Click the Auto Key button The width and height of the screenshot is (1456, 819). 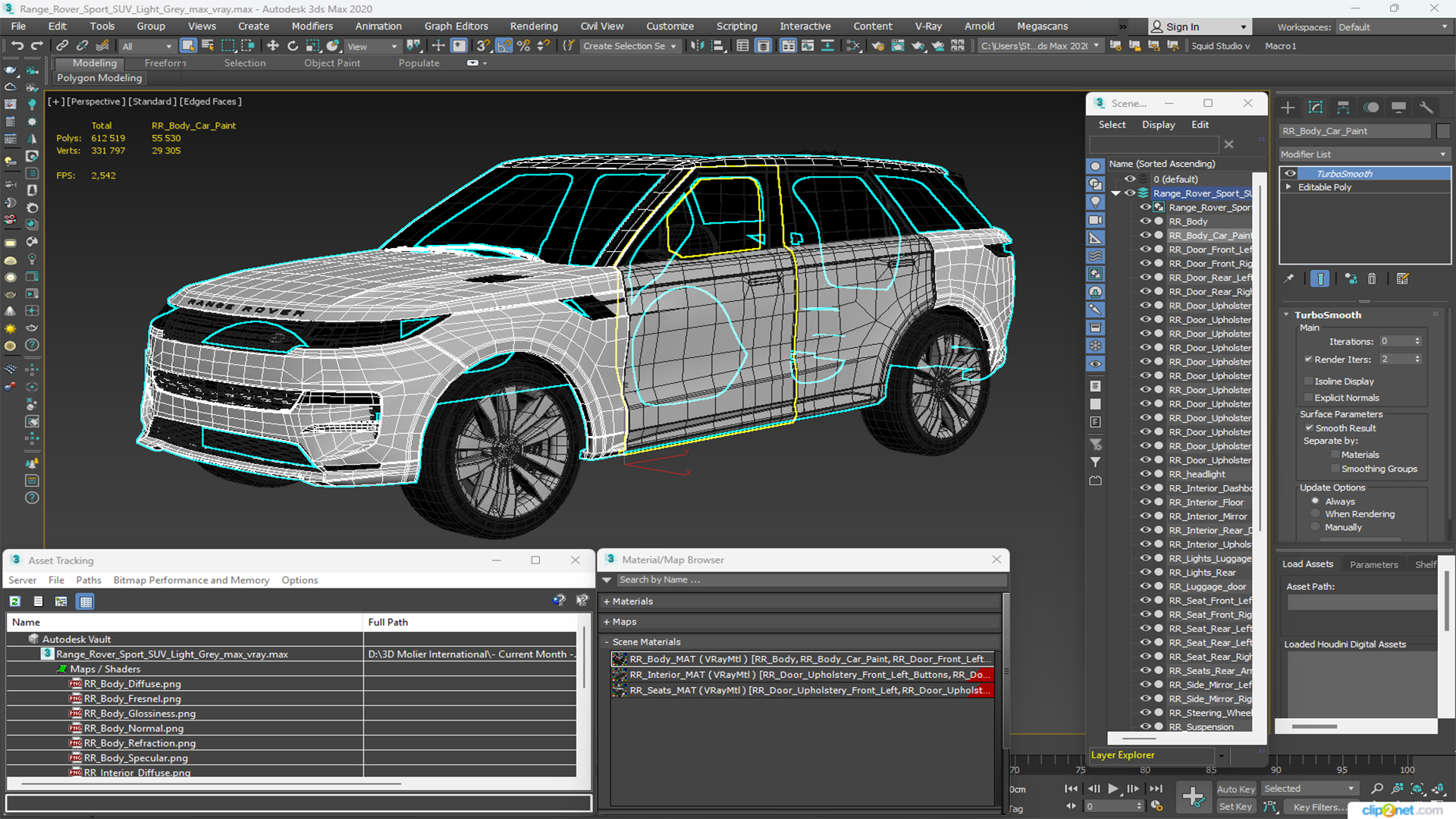1235,789
